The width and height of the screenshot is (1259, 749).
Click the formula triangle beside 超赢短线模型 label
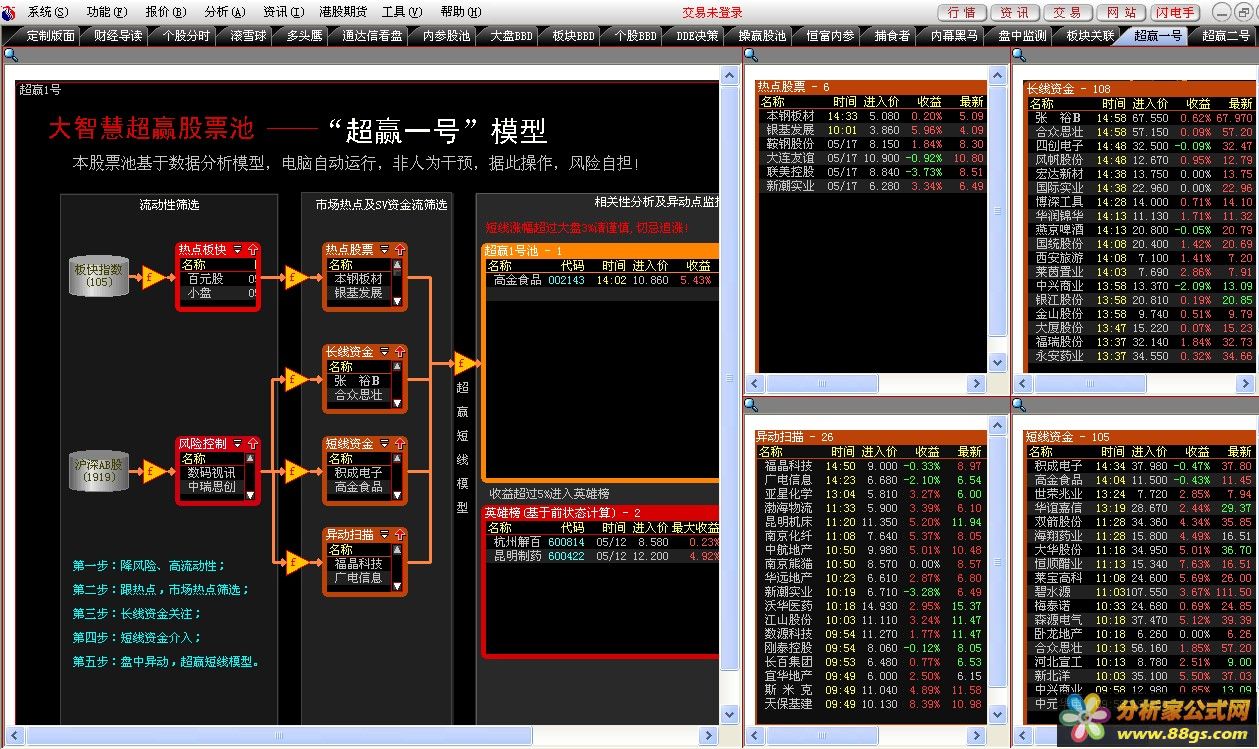[465, 363]
